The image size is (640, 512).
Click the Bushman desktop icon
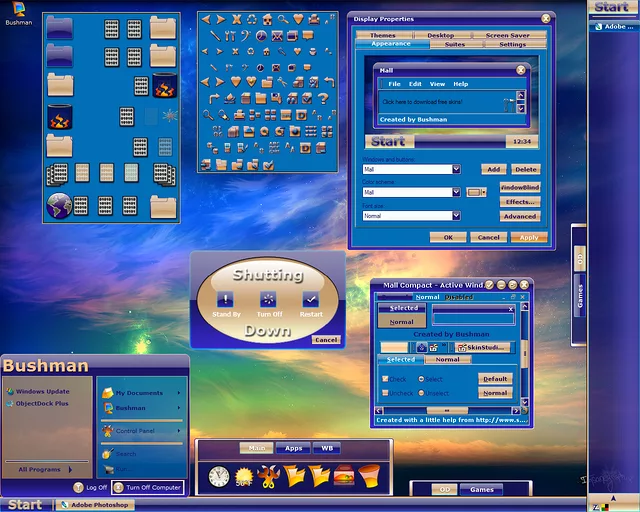point(16,10)
